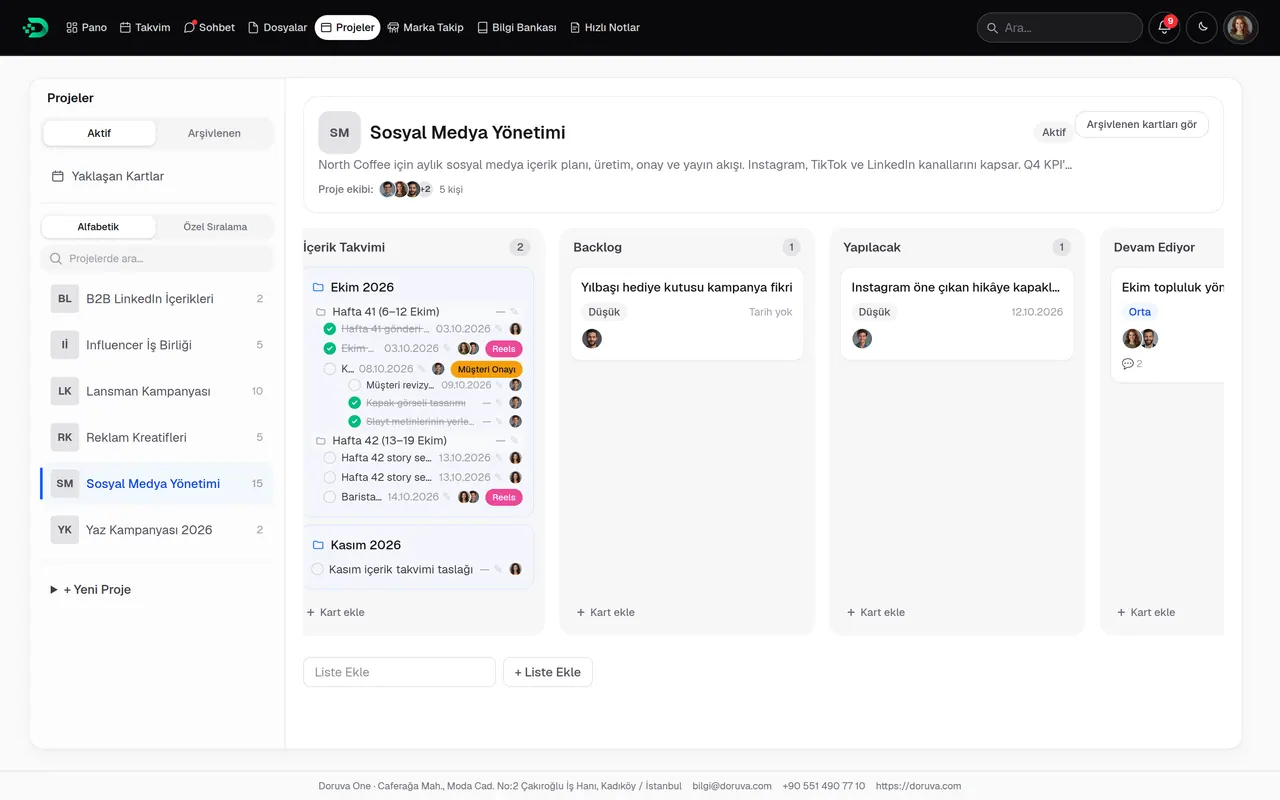Collapse Hafta 41 (6–12 Ekim) folder
Screen dimensions: 1280x800
tap(322, 312)
